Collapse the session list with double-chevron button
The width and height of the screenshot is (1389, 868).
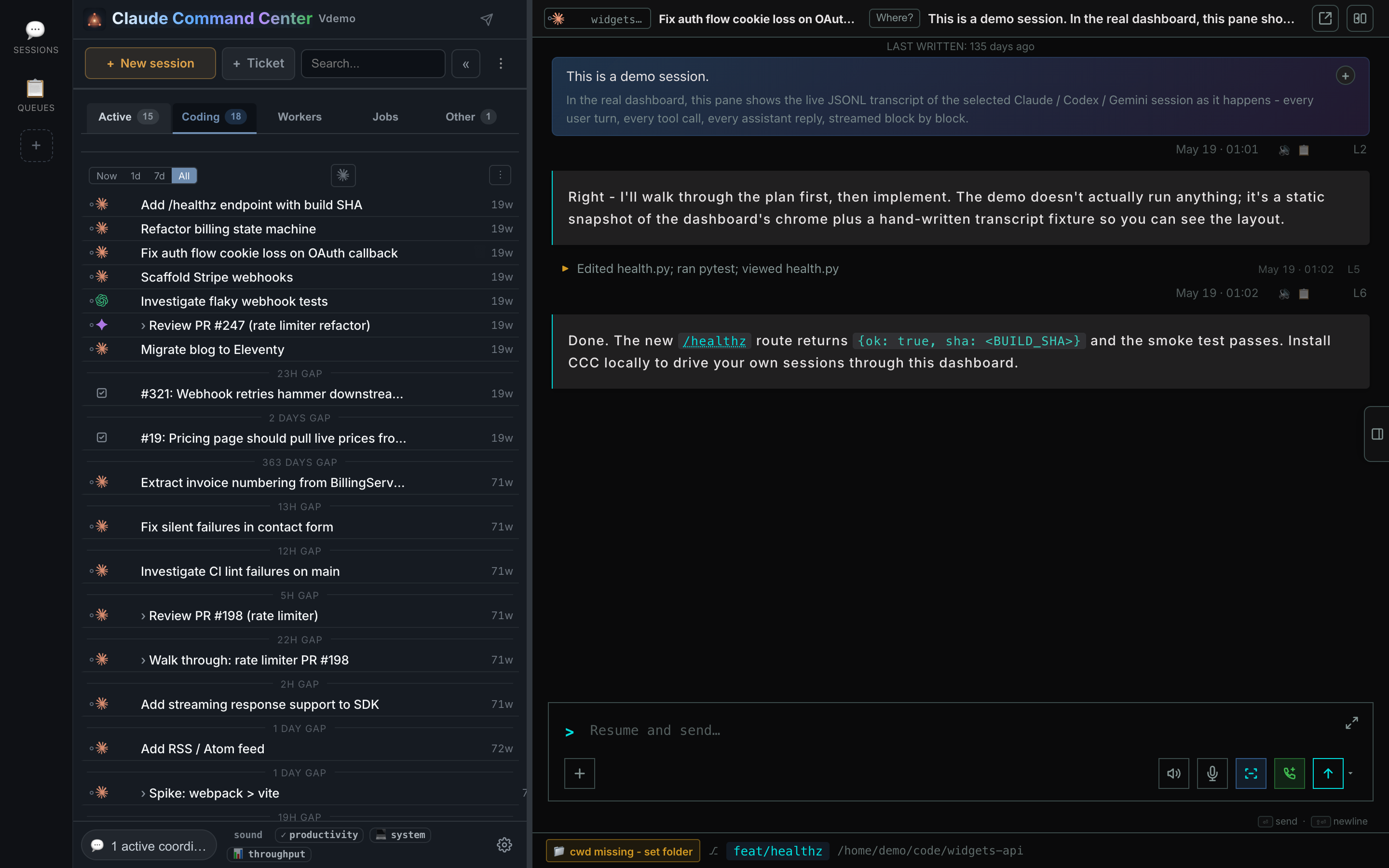tap(466, 63)
